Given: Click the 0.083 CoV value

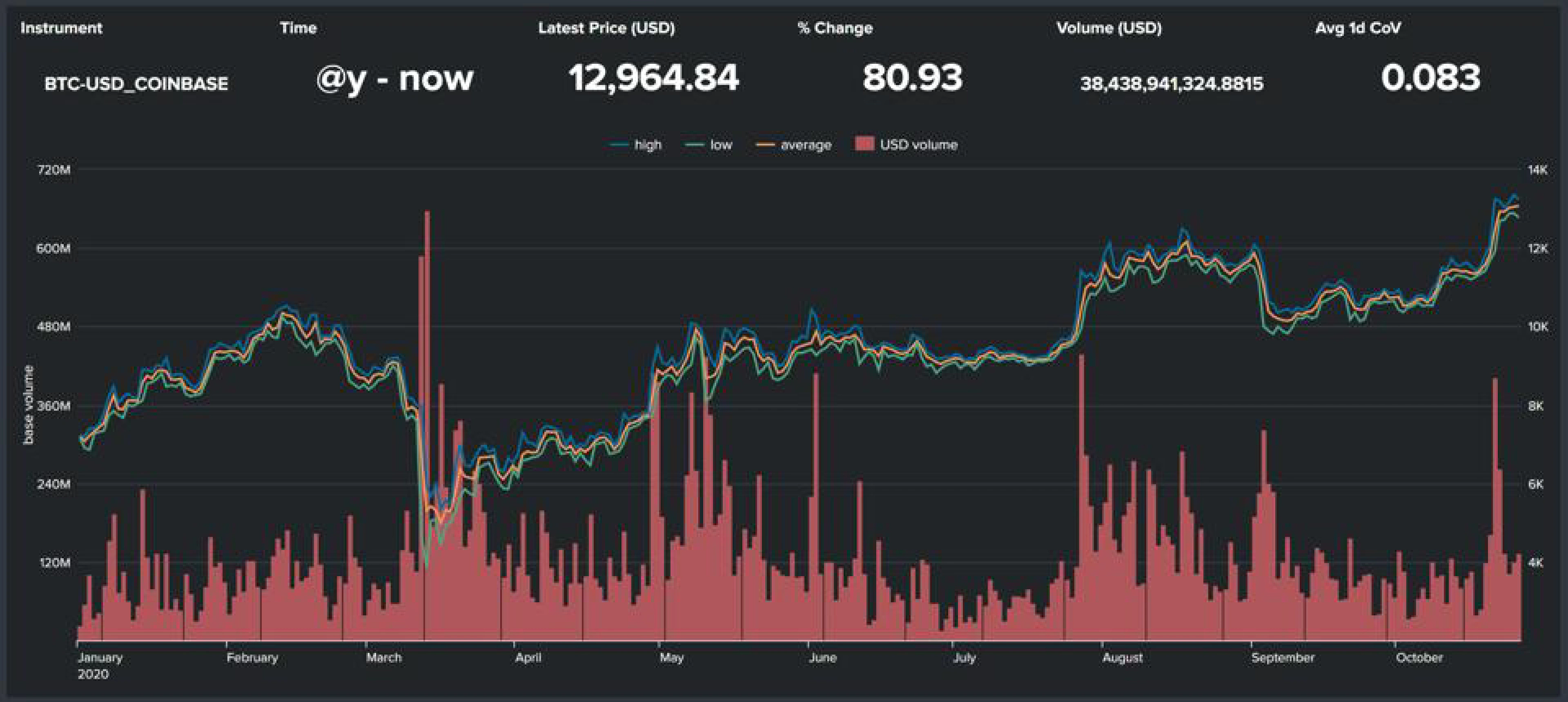Looking at the screenshot, I should (x=1430, y=78).
